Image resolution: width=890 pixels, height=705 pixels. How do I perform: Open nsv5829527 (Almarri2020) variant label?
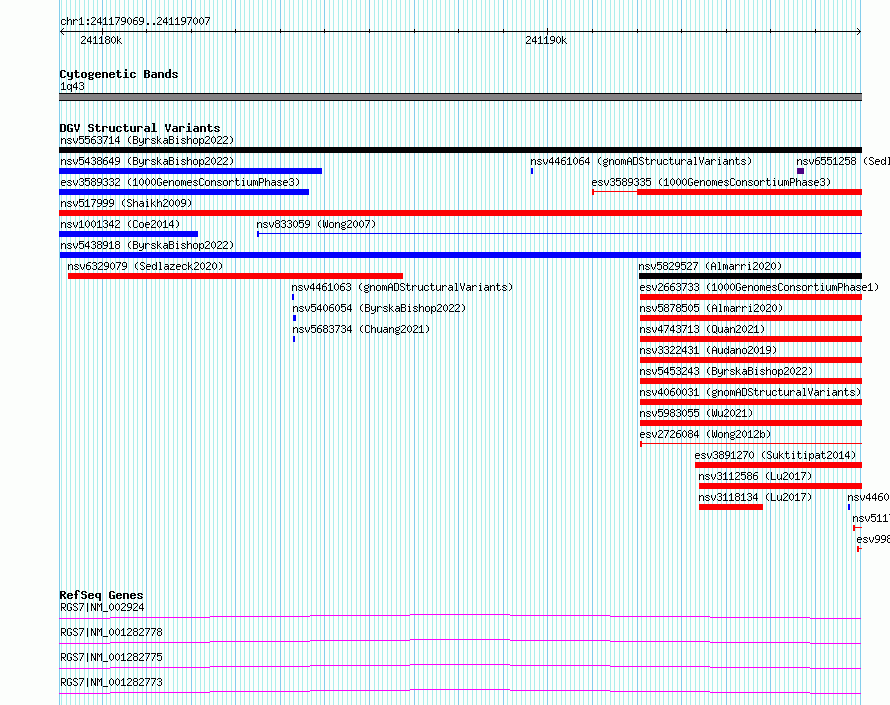click(710, 266)
